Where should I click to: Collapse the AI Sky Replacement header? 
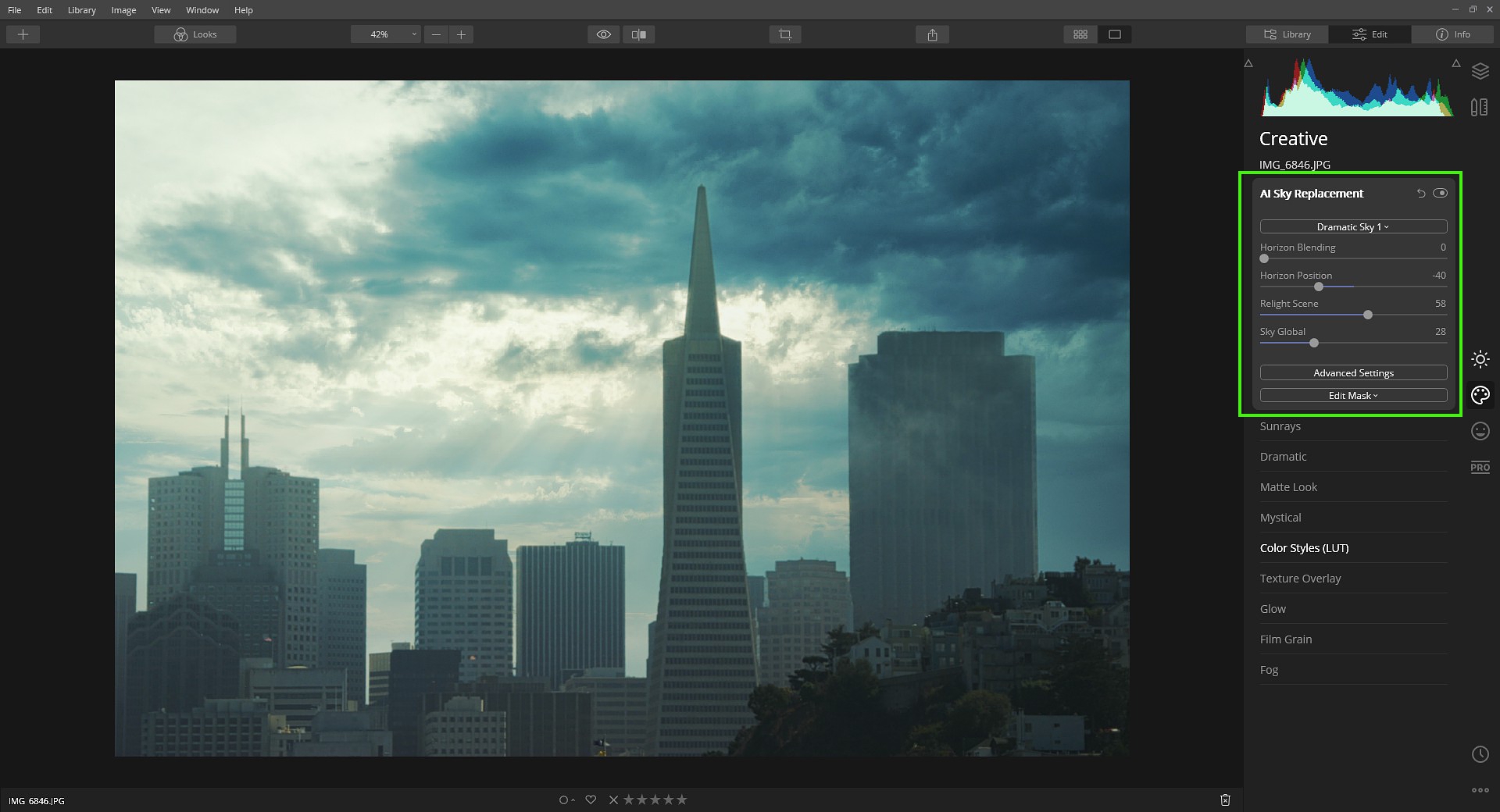click(x=1311, y=194)
